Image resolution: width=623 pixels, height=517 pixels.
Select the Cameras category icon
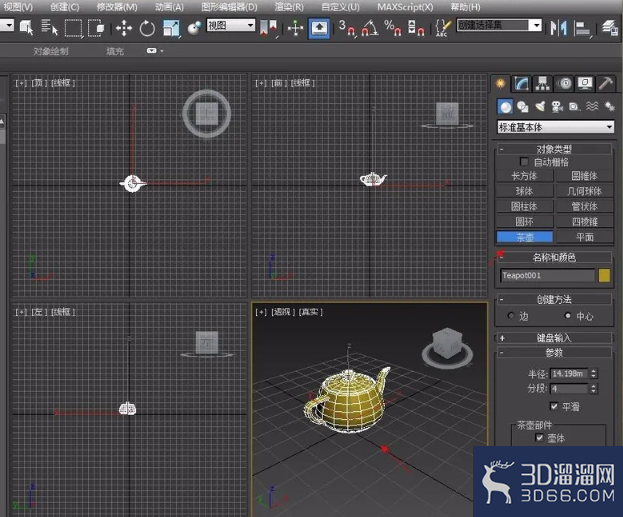pyautogui.click(x=557, y=106)
